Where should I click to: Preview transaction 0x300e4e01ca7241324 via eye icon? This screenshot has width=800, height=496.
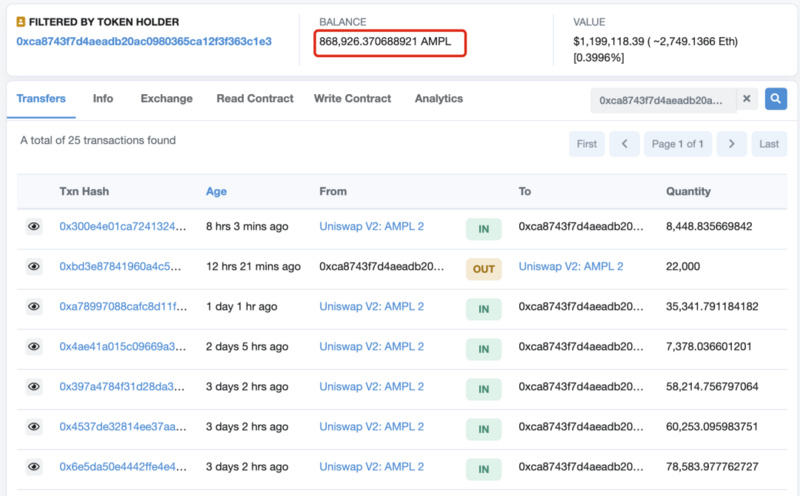point(34,227)
